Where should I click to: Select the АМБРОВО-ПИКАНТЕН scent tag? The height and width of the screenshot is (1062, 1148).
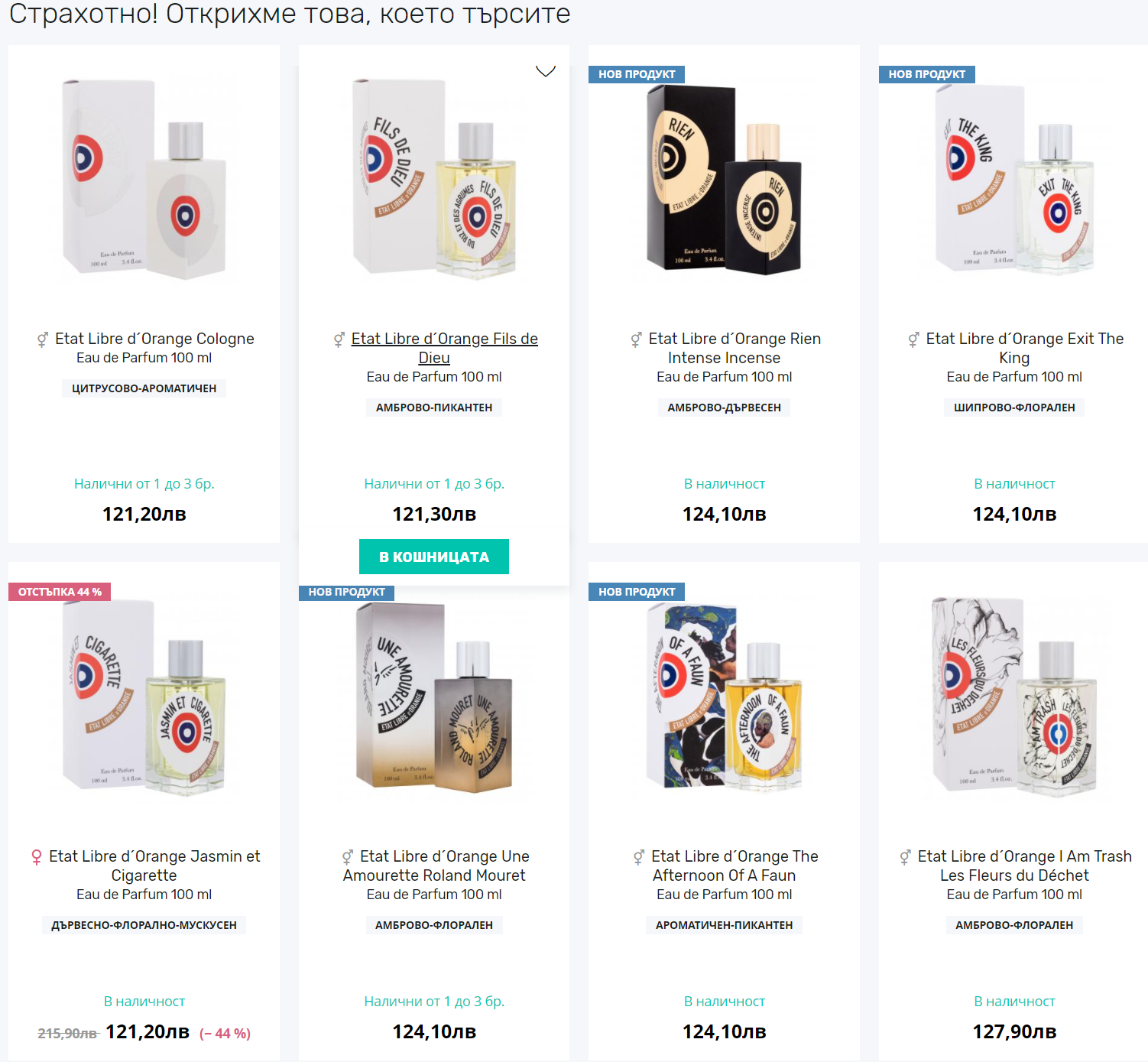[434, 408]
